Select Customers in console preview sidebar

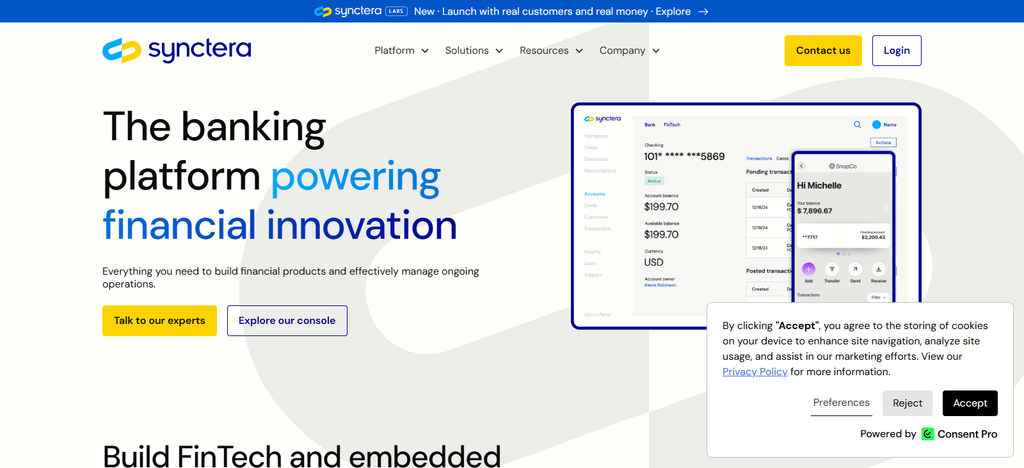[596, 217]
